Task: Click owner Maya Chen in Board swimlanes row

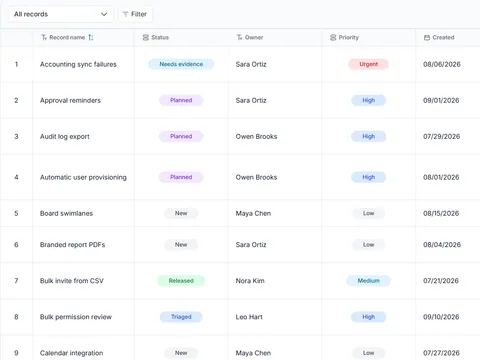Action: click(x=253, y=213)
